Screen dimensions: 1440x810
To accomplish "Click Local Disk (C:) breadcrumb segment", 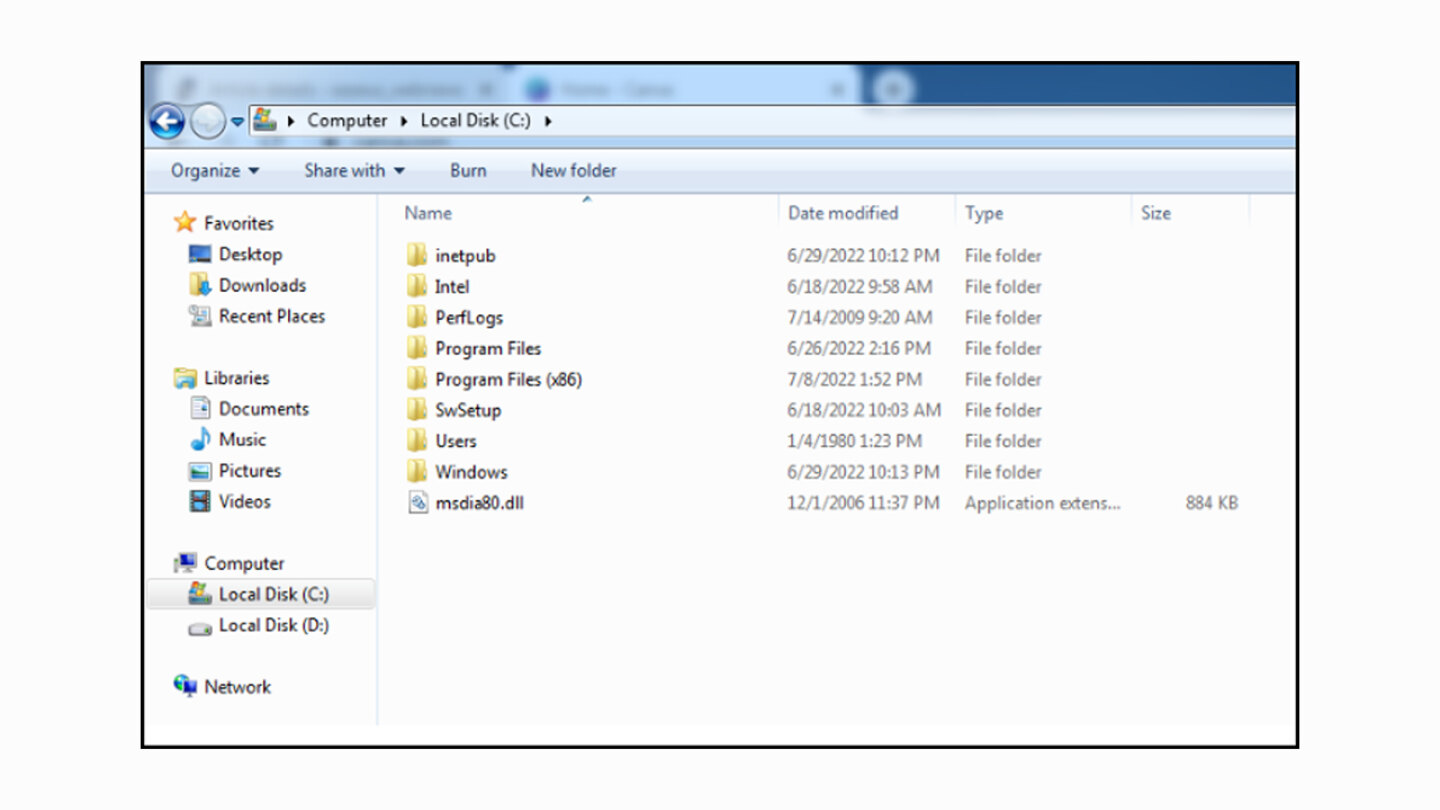I will click(475, 120).
